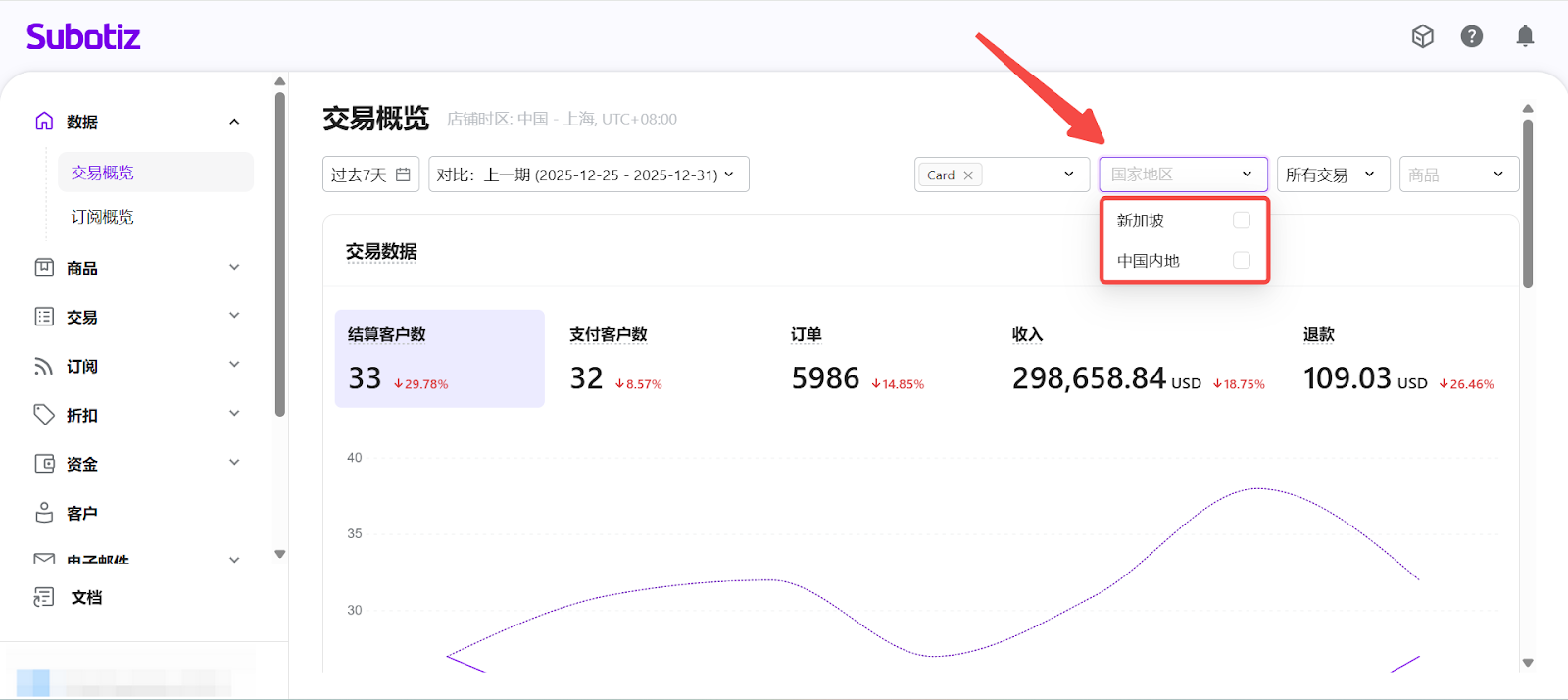The width and height of the screenshot is (1568, 700).
Task: Click the 商品 sidebar icon
Action: 44,268
